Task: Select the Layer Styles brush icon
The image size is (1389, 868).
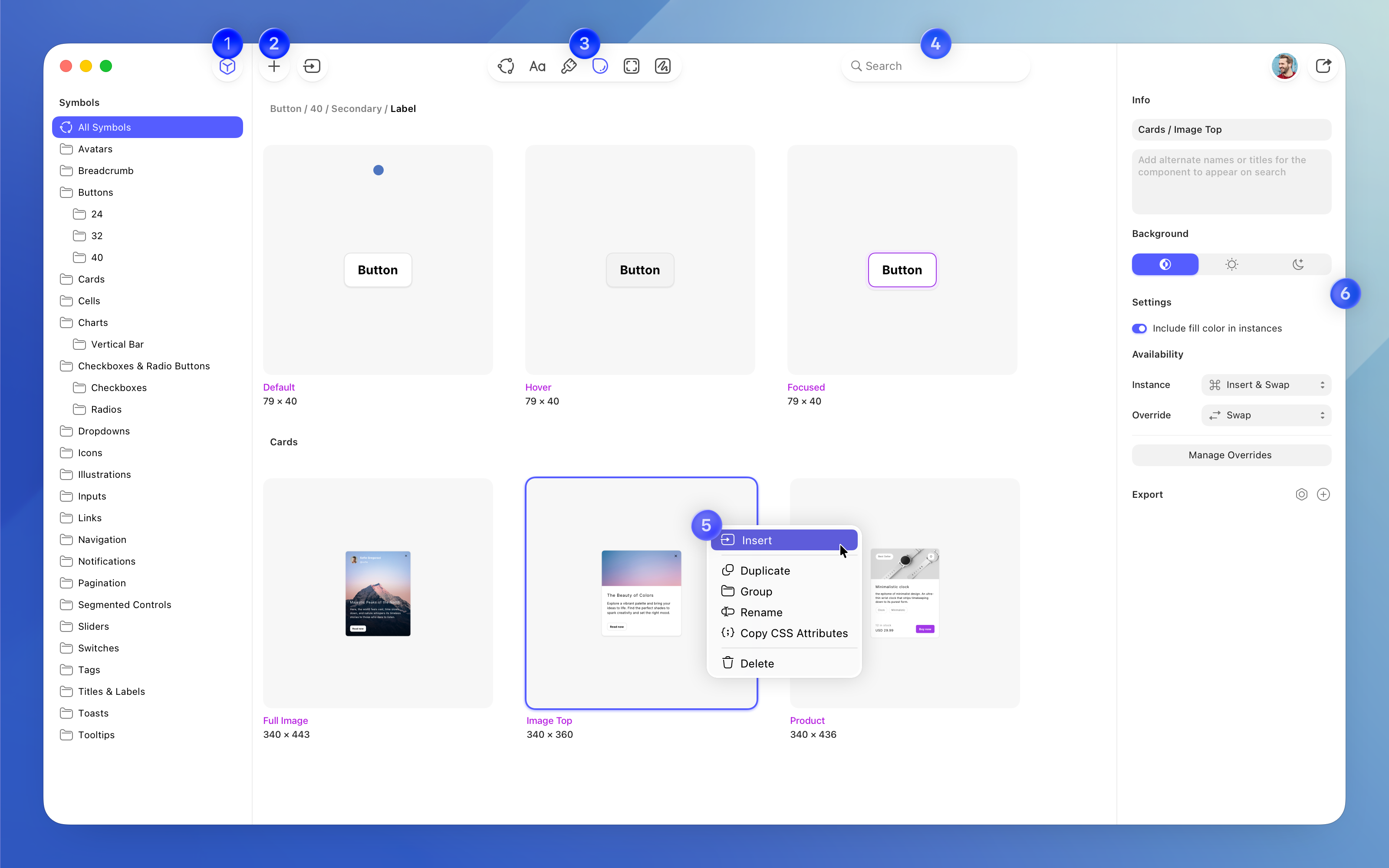Action: [x=569, y=66]
